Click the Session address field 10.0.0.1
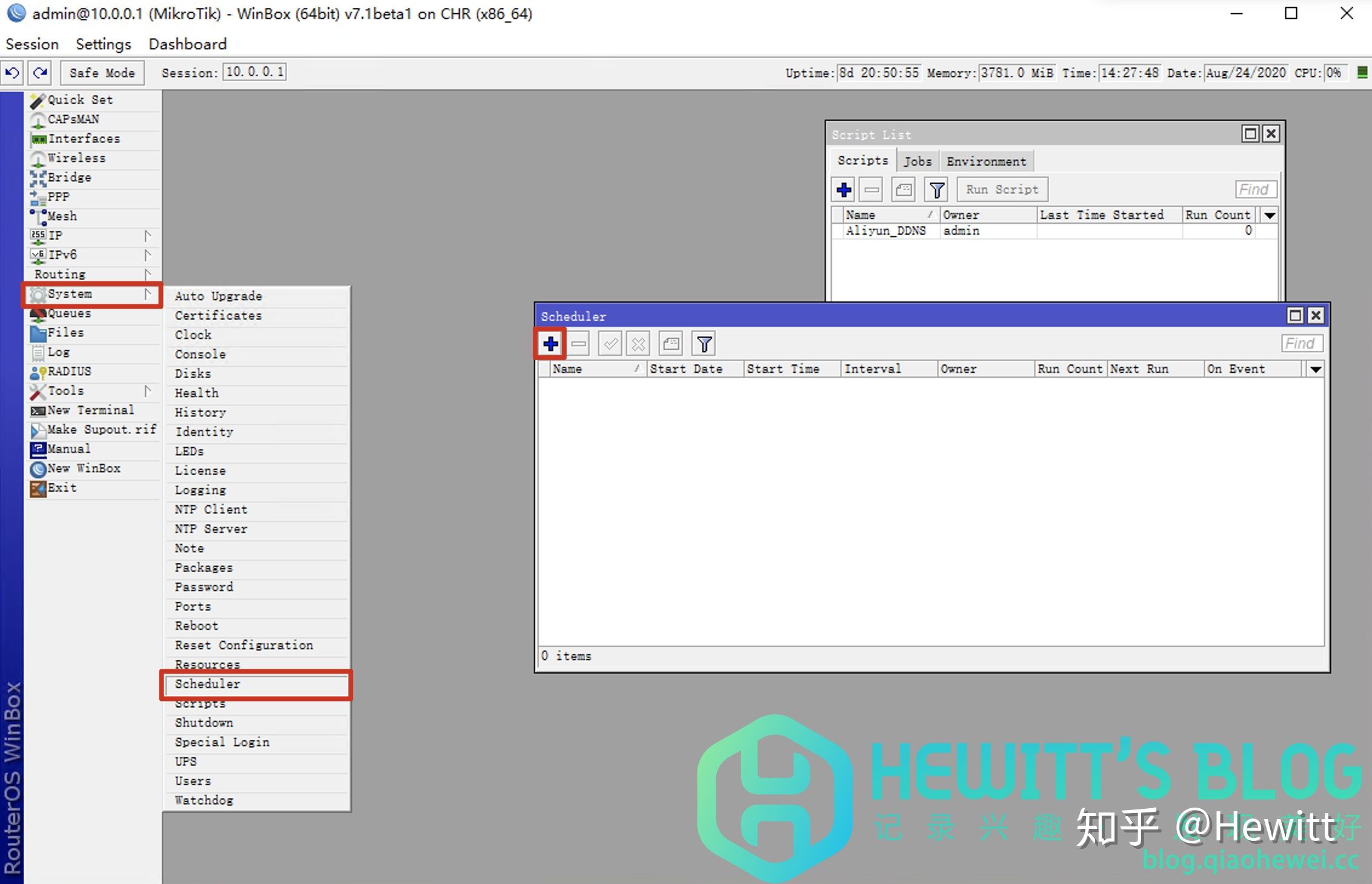This screenshot has width=1372, height=884. (x=255, y=72)
